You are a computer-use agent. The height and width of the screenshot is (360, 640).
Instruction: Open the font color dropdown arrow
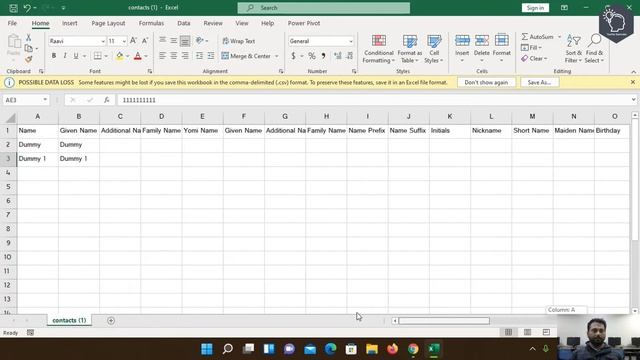(x=146, y=56)
